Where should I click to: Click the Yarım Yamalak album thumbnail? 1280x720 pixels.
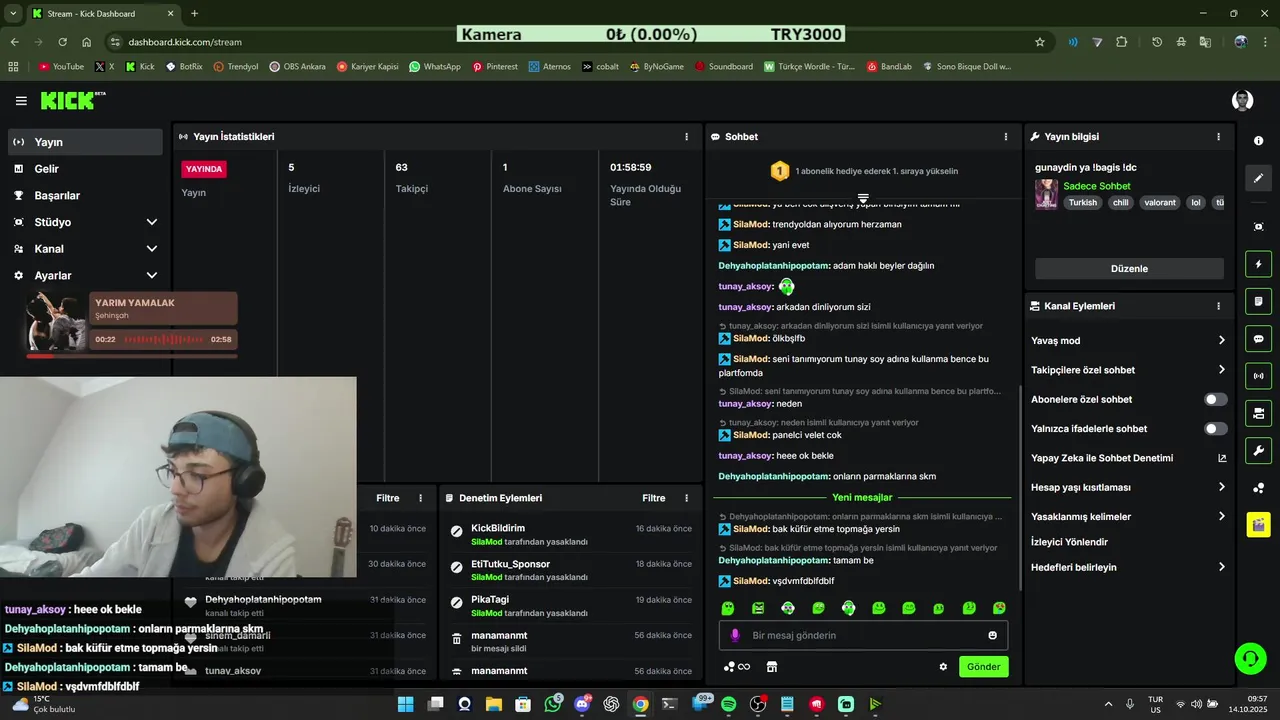(x=57, y=321)
